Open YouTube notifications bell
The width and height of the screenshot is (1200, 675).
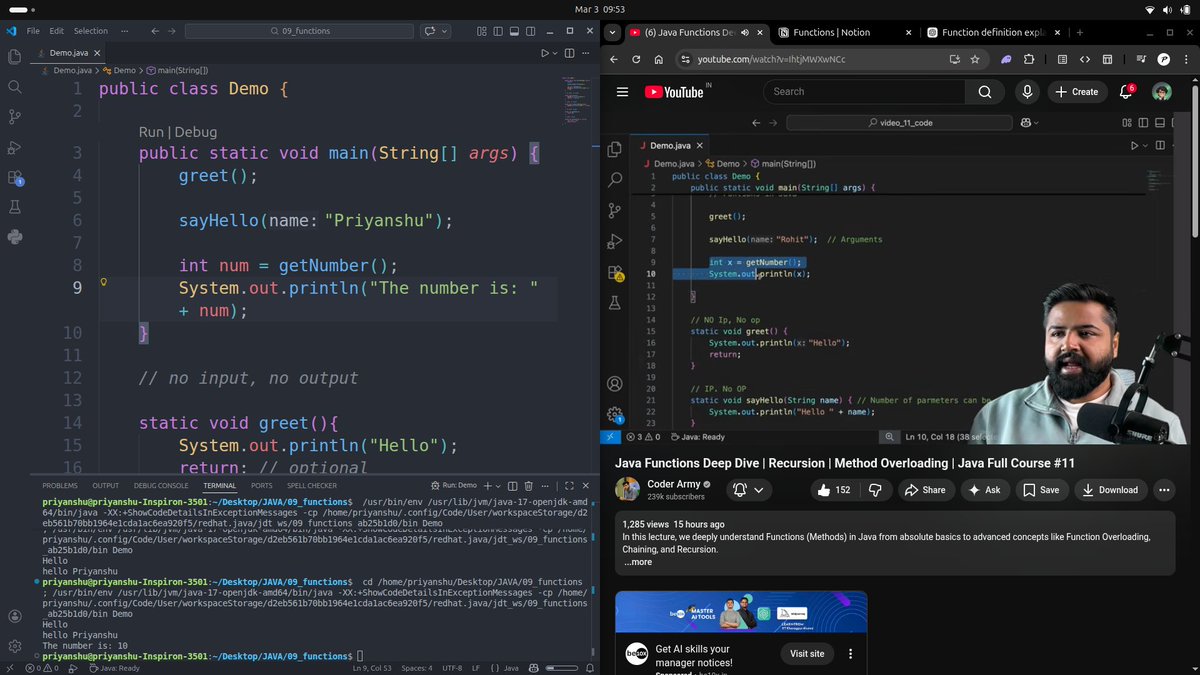click(x=1126, y=92)
